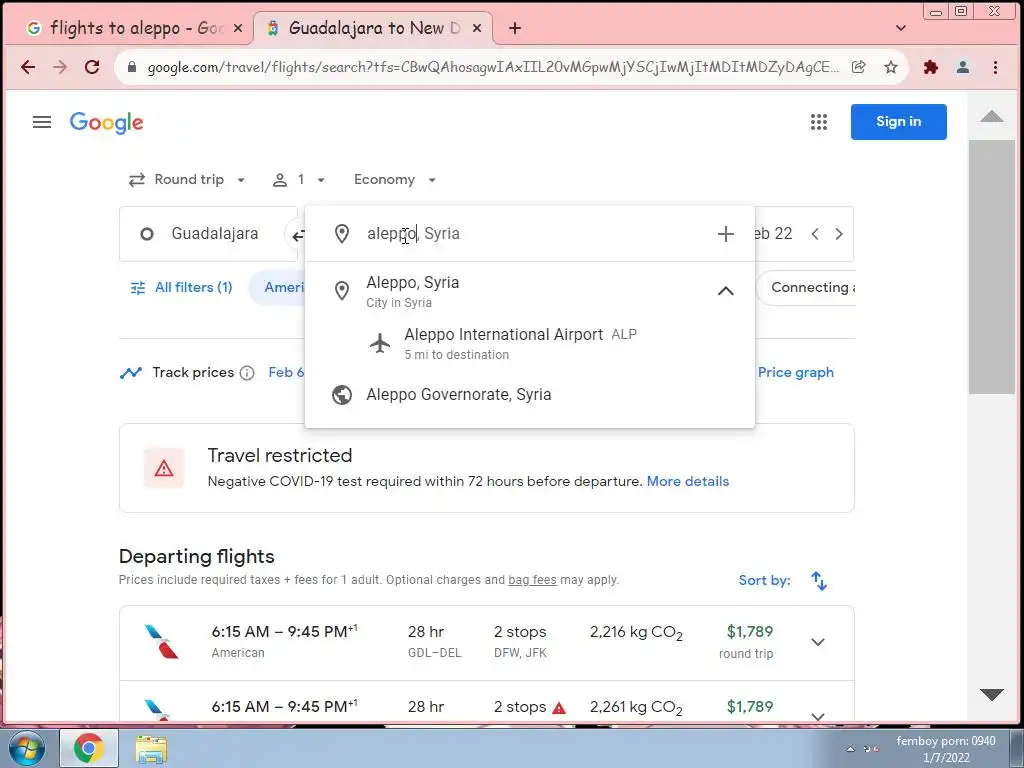Expand the first American $1,789 flight

click(x=818, y=642)
